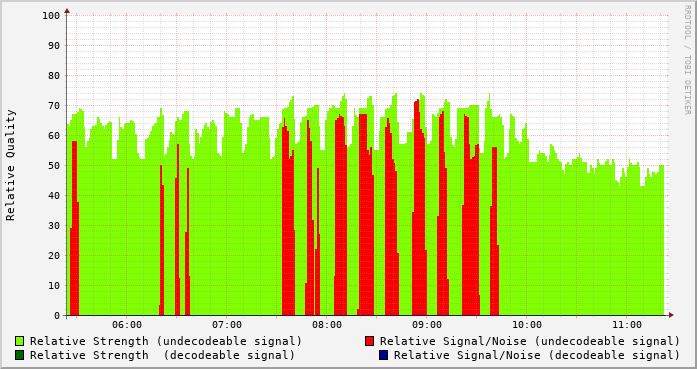Click the Relative Quality axis title

click(x=10, y=165)
